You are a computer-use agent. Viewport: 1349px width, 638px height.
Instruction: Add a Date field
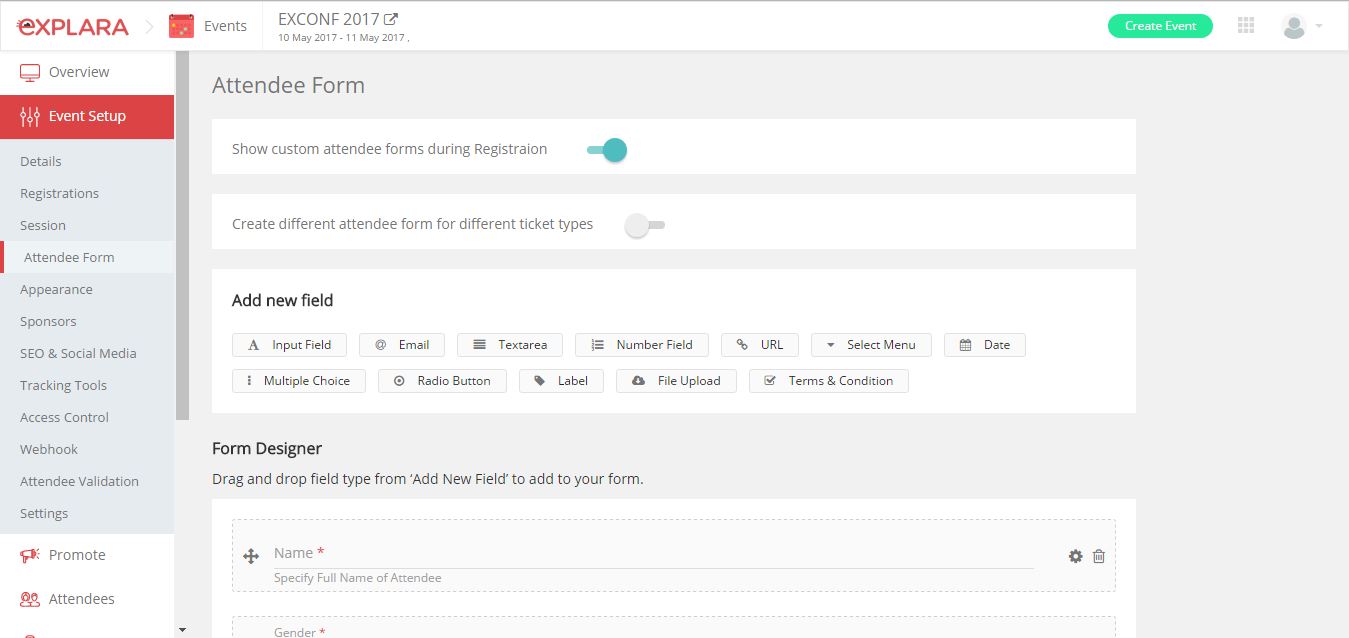tap(985, 345)
